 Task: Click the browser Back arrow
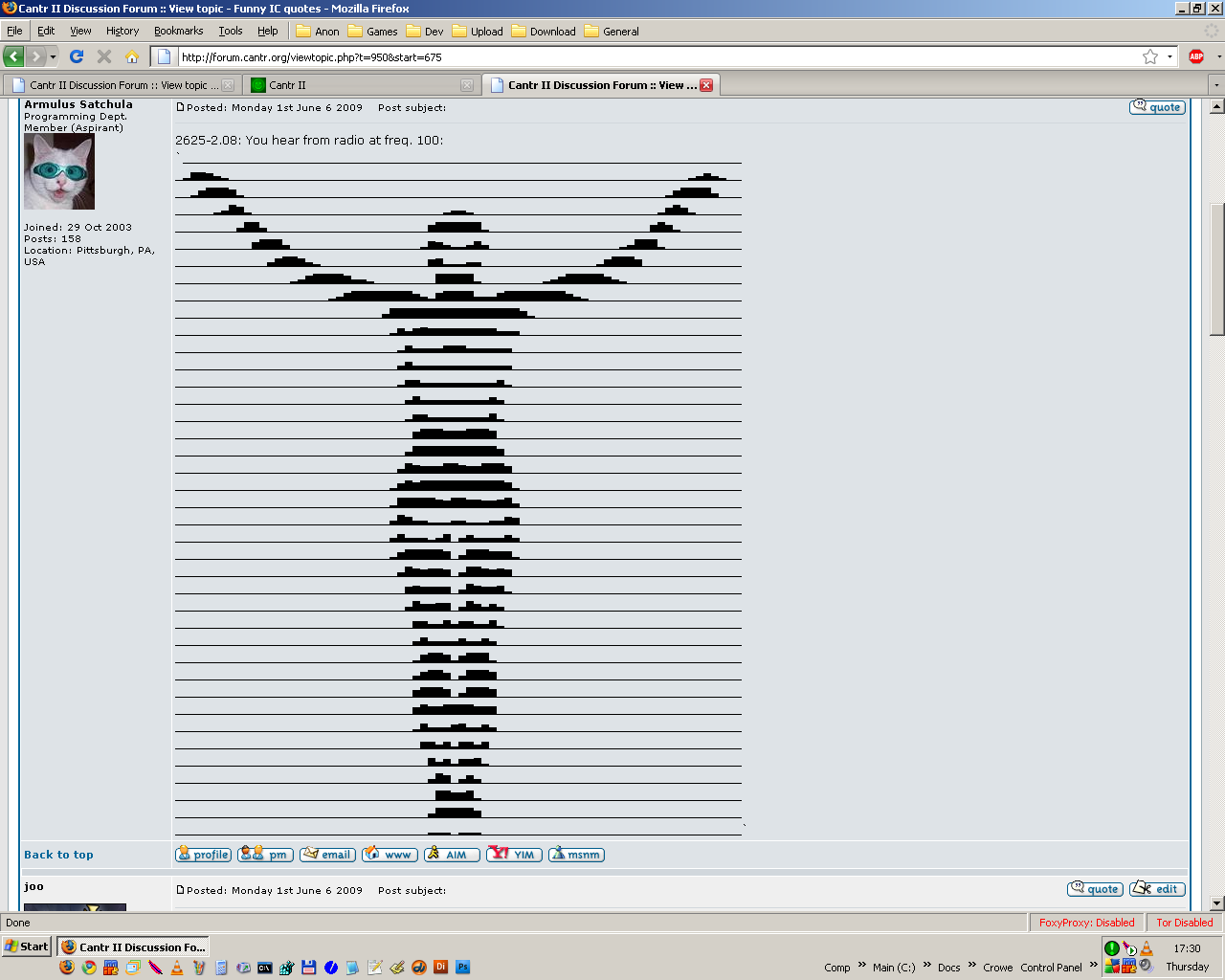(13, 56)
